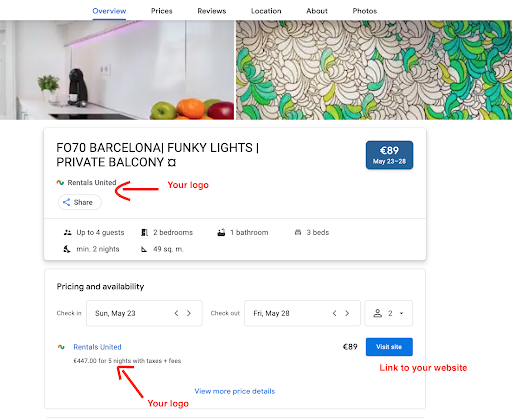Image resolution: width=512 pixels, height=418 pixels.
Task: Advance check-out date to next day
Action: 347,313
